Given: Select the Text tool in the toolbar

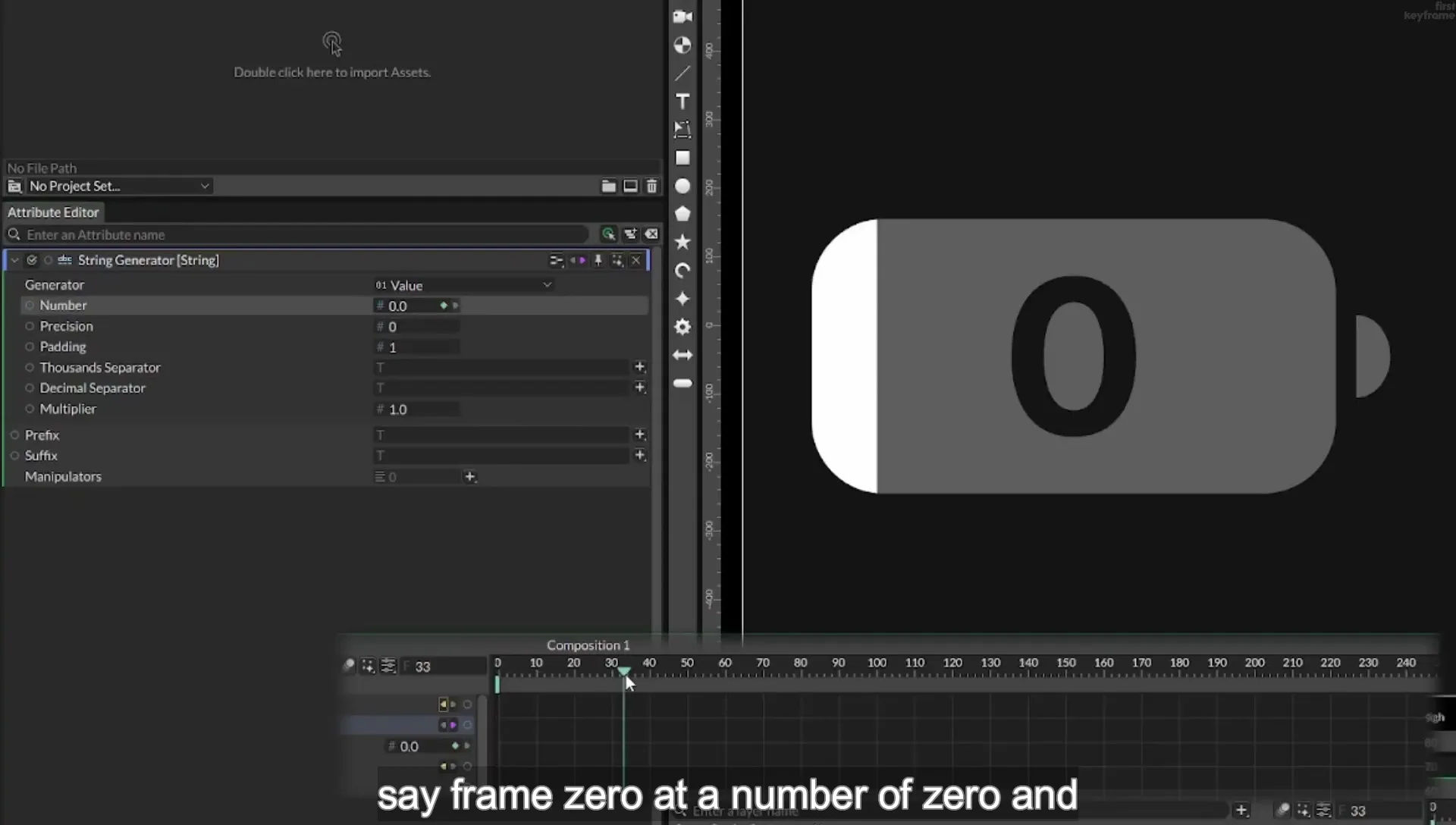Looking at the screenshot, I should click(x=682, y=102).
